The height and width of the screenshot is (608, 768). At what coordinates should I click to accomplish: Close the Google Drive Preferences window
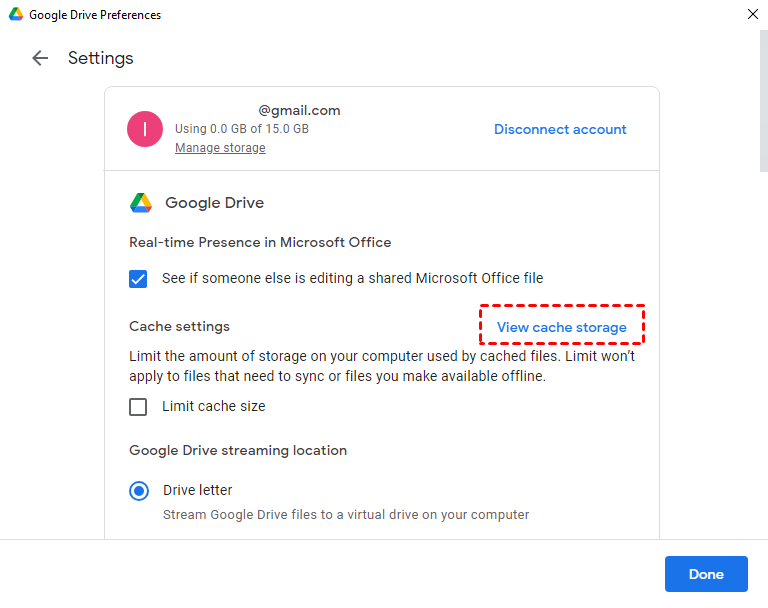pyautogui.click(x=752, y=15)
